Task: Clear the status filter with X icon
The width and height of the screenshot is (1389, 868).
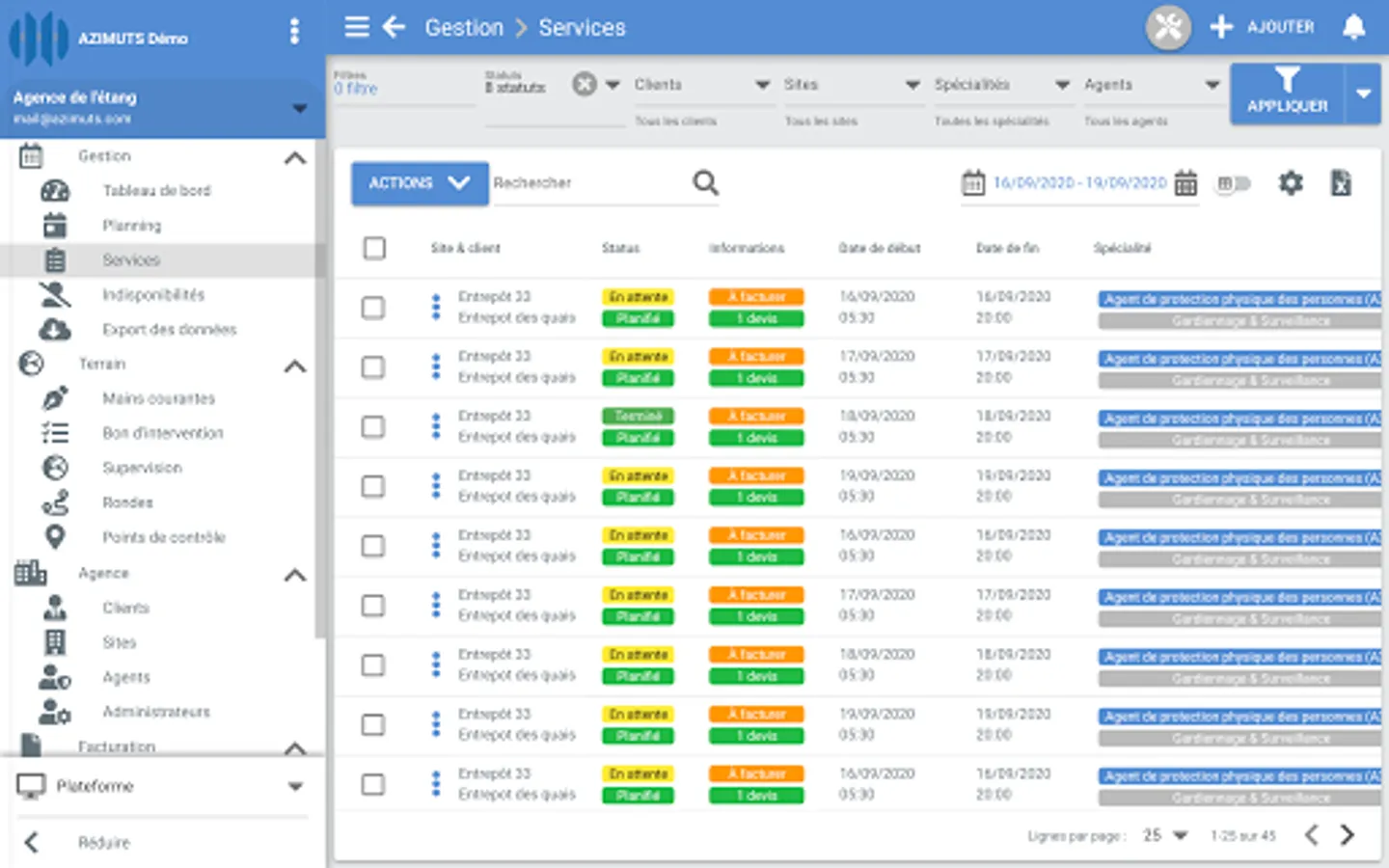Action: 585,85
